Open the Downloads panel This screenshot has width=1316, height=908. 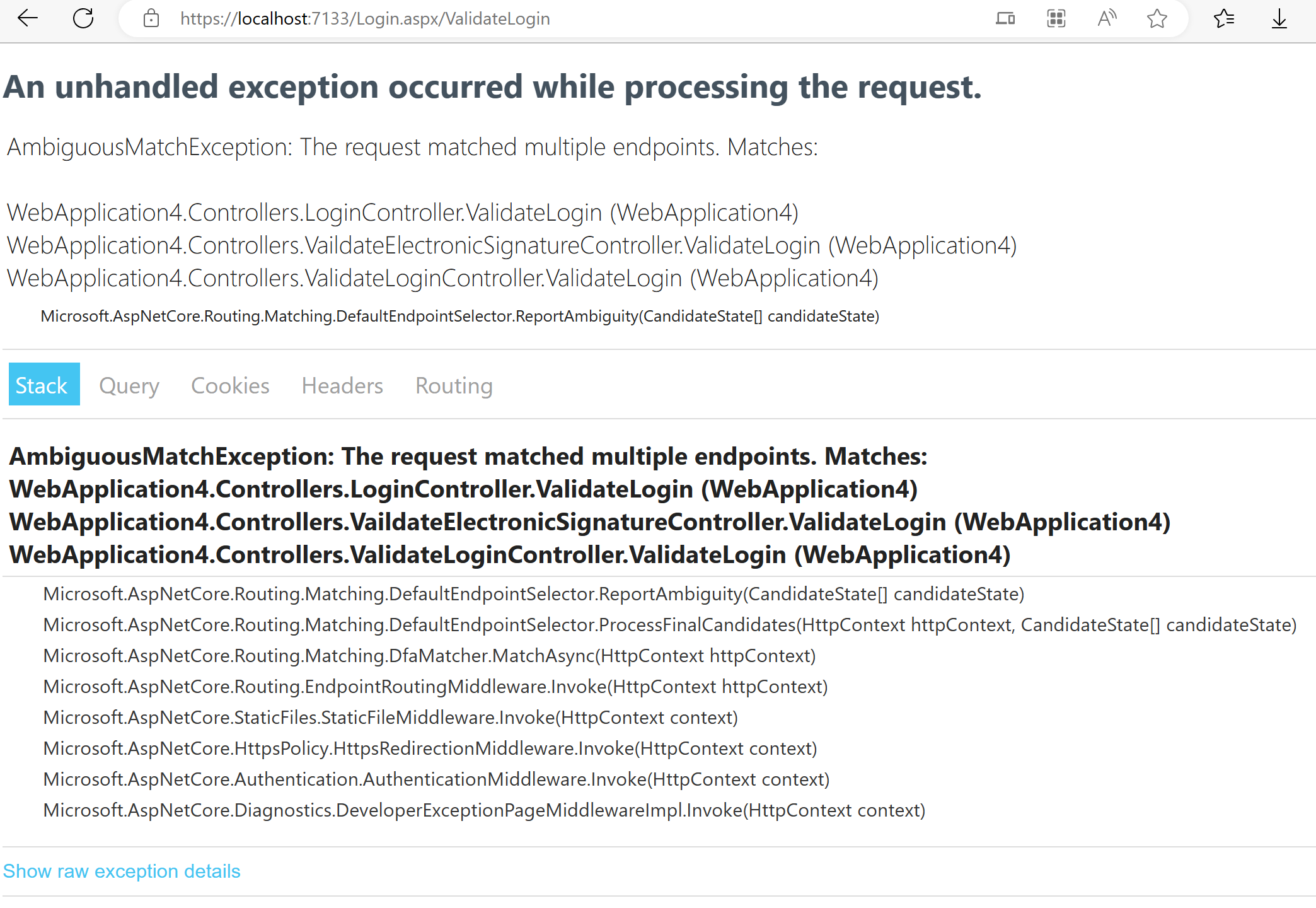[1279, 18]
